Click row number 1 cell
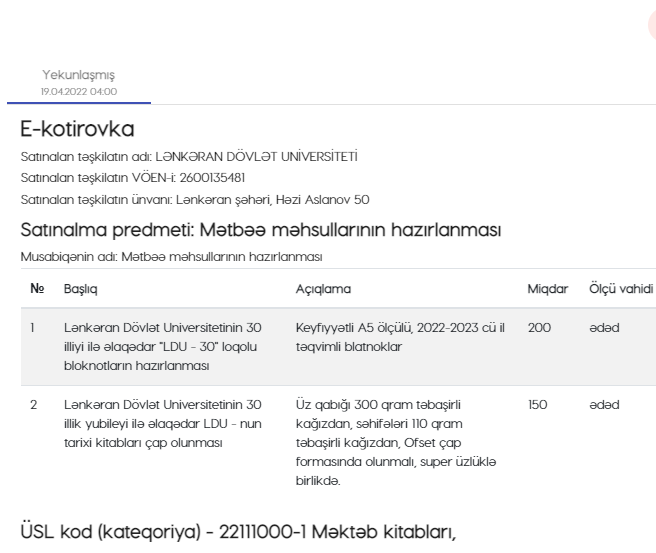Image resolution: width=656 pixels, height=553 pixels. 32,328
